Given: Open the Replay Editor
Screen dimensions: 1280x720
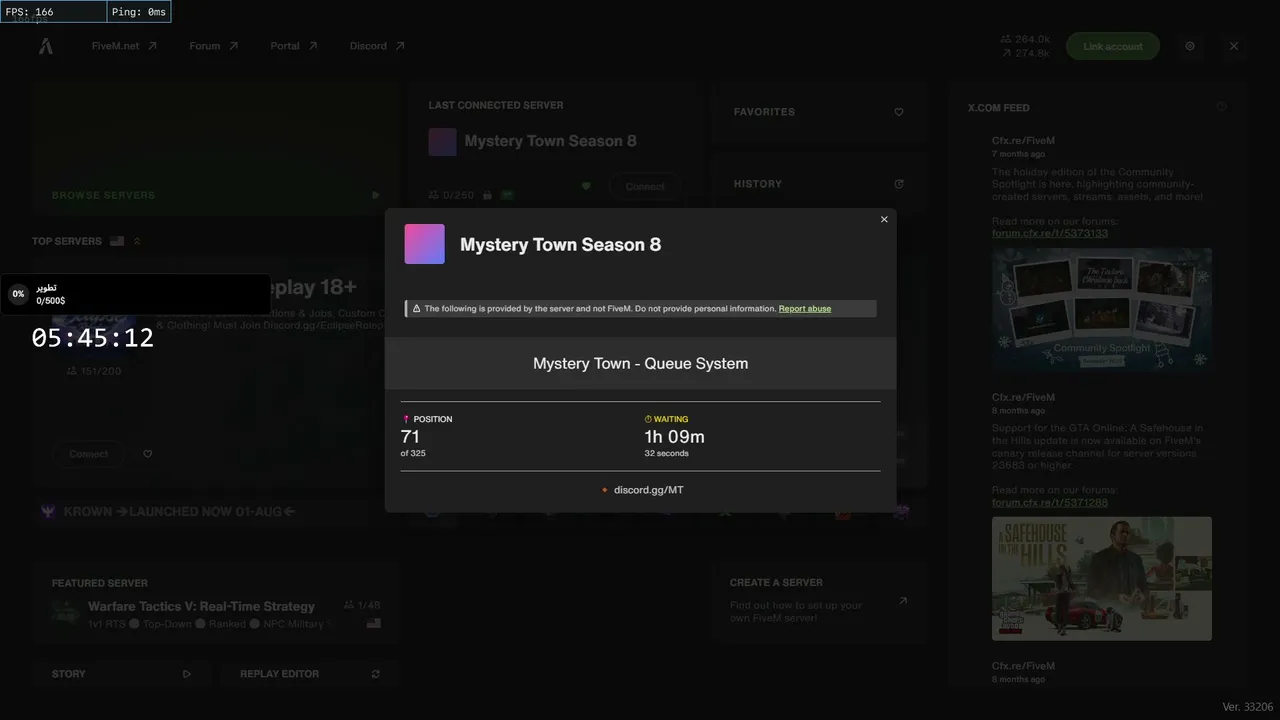Looking at the screenshot, I should (x=310, y=674).
